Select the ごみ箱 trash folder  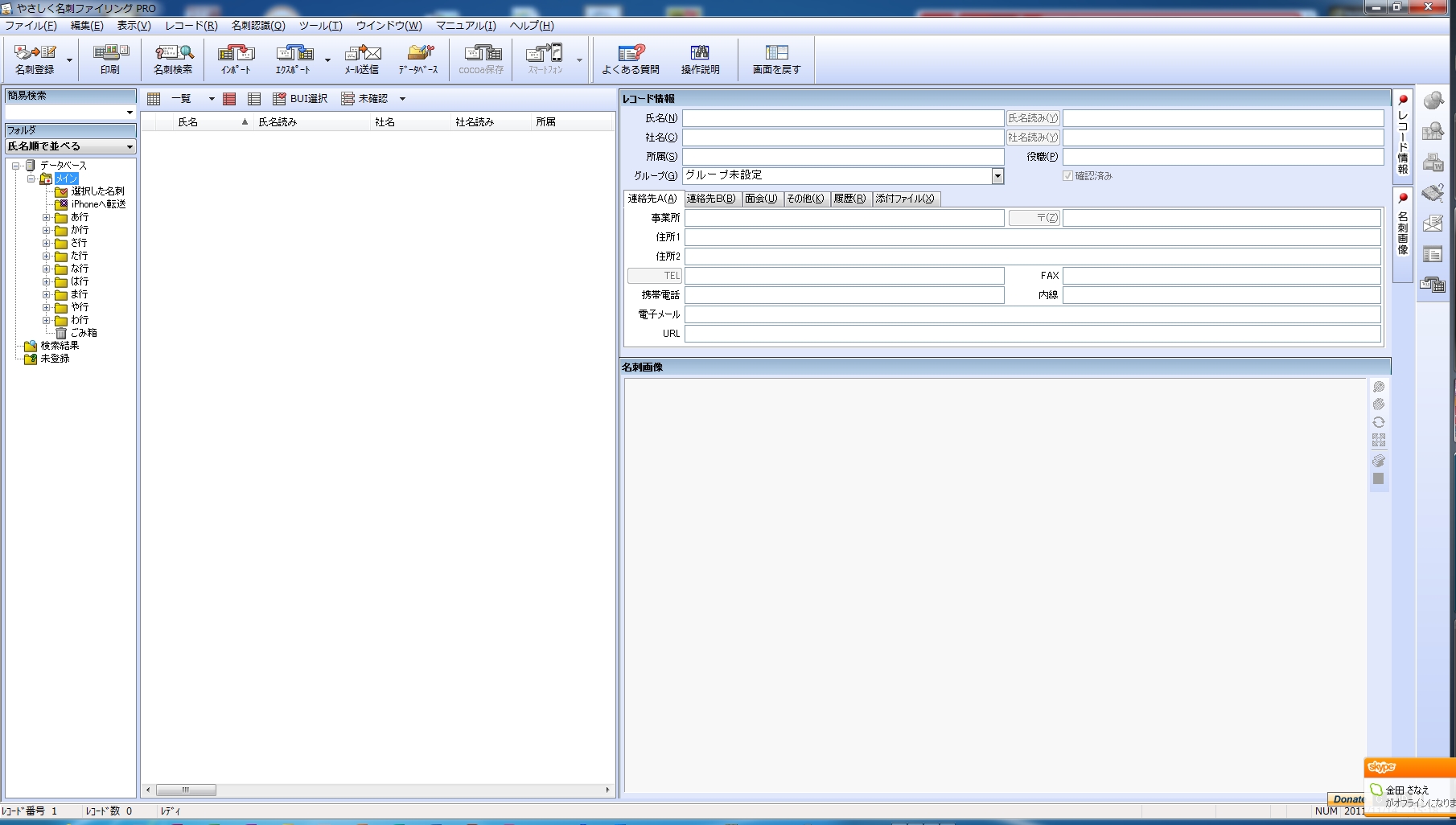tap(76, 333)
